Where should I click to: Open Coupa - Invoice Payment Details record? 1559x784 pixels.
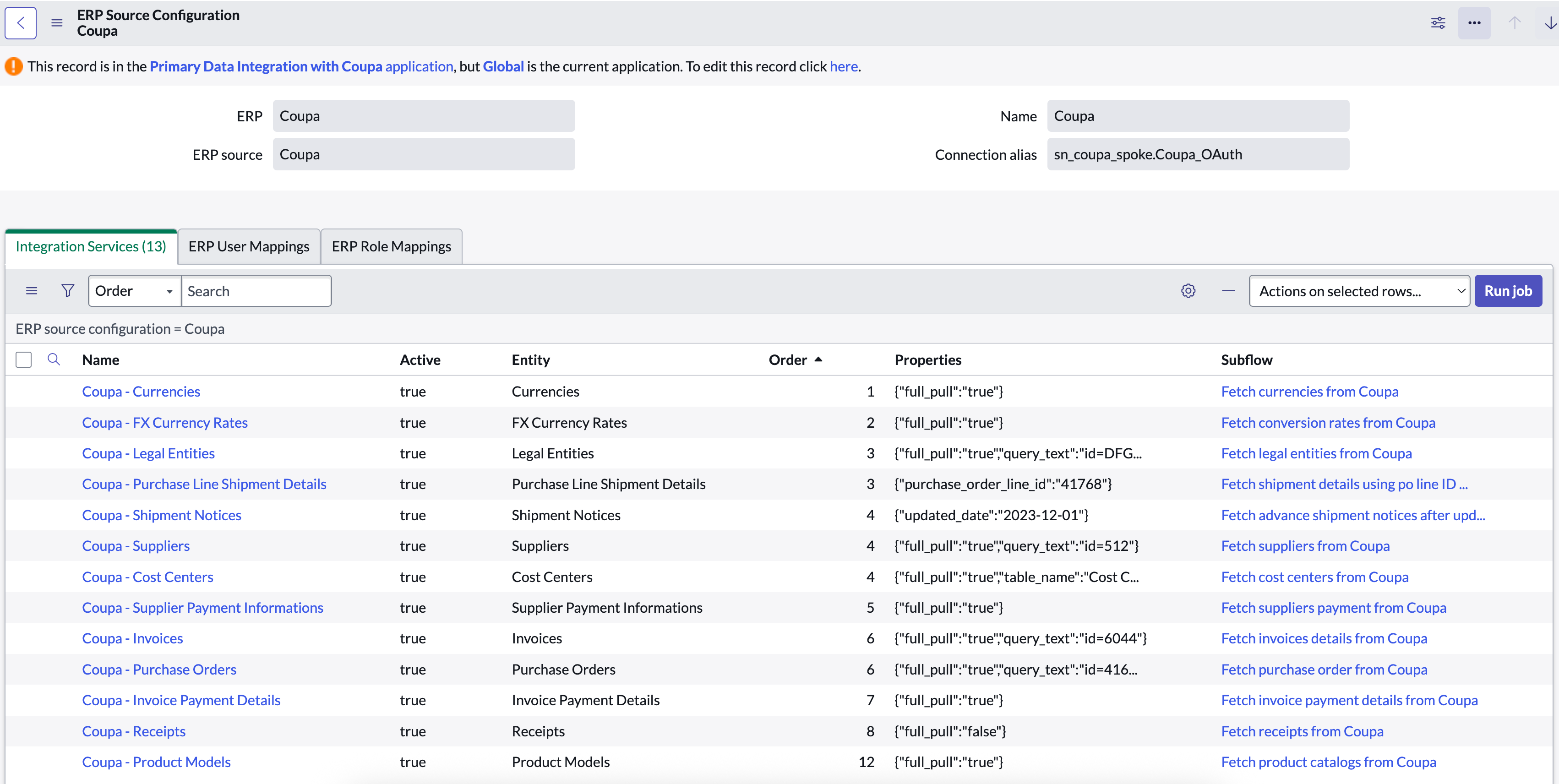tap(181, 700)
